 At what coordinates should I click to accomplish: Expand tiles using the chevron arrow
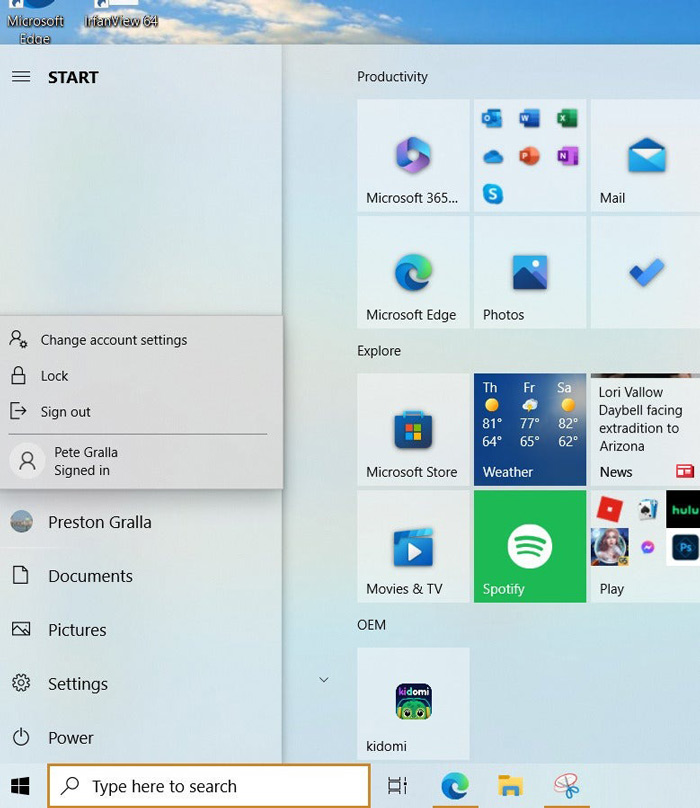(324, 680)
